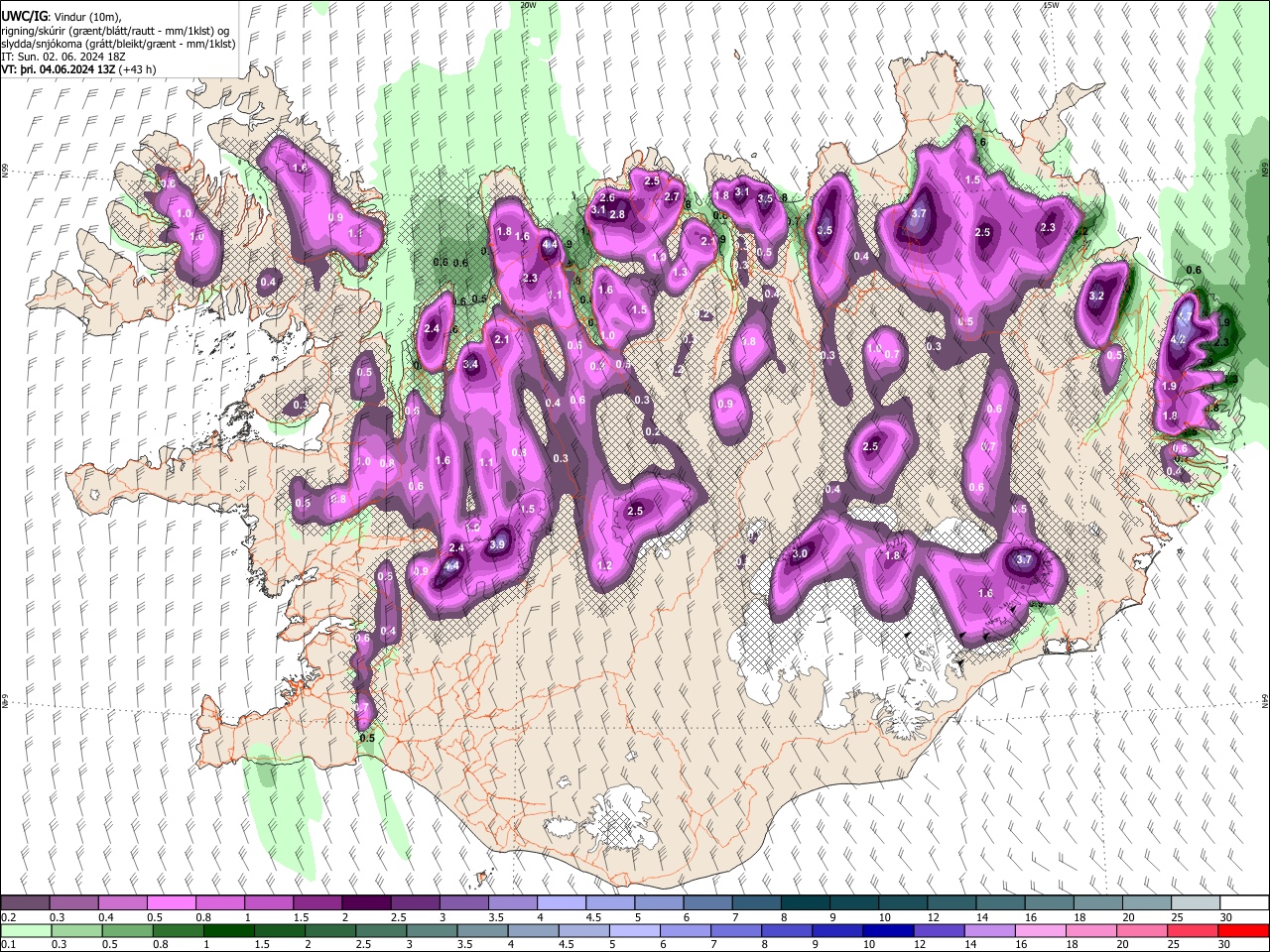Select lower legend swatch between 5 and 6
This screenshot has width=1270, height=952.
[635, 930]
